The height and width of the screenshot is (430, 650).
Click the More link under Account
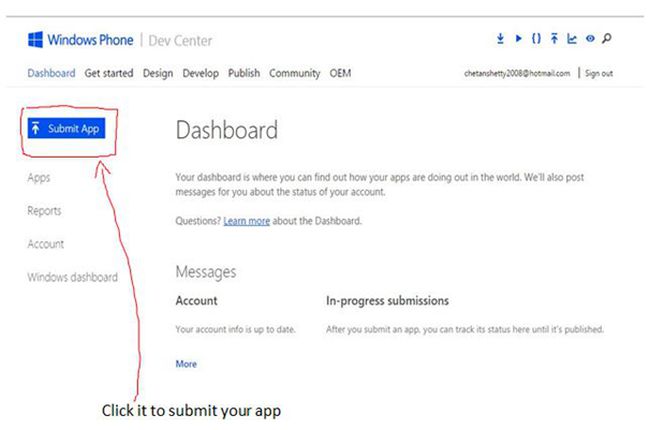[186, 364]
